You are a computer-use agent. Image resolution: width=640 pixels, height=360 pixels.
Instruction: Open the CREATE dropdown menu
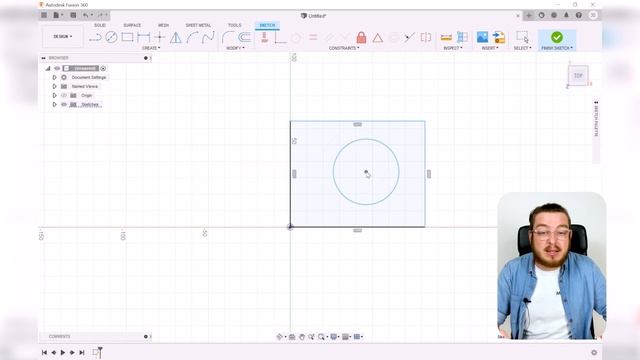[151, 48]
